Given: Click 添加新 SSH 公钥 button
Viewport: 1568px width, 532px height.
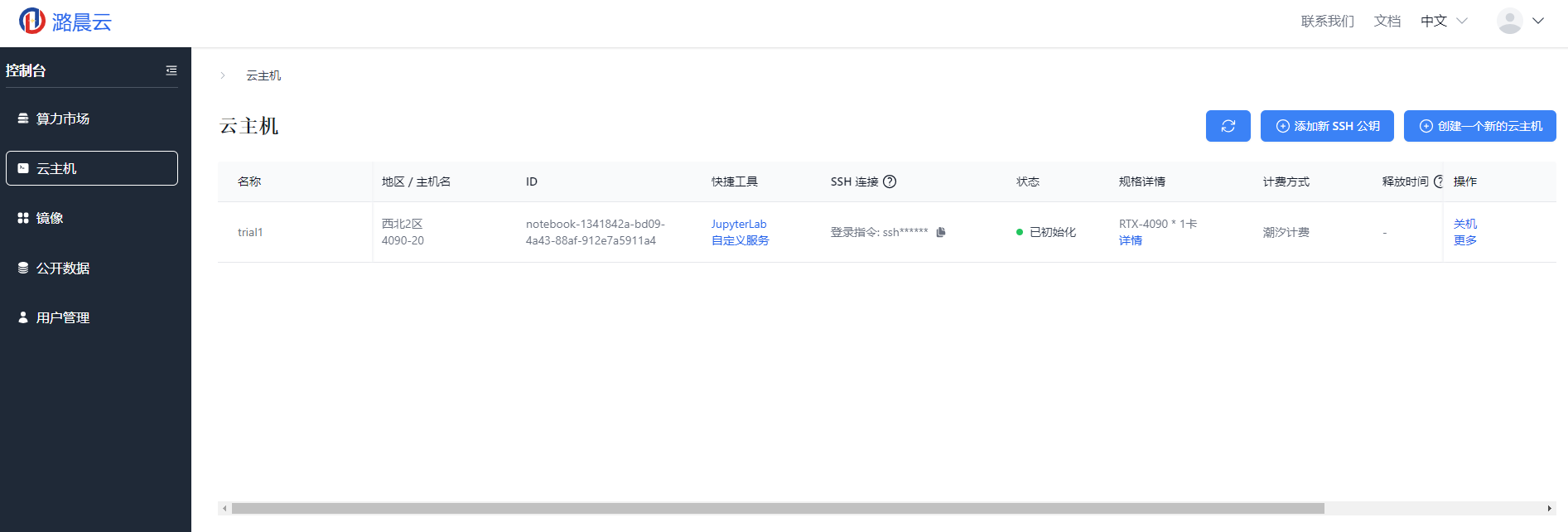Looking at the screenshot, I should pos(1327,126).
